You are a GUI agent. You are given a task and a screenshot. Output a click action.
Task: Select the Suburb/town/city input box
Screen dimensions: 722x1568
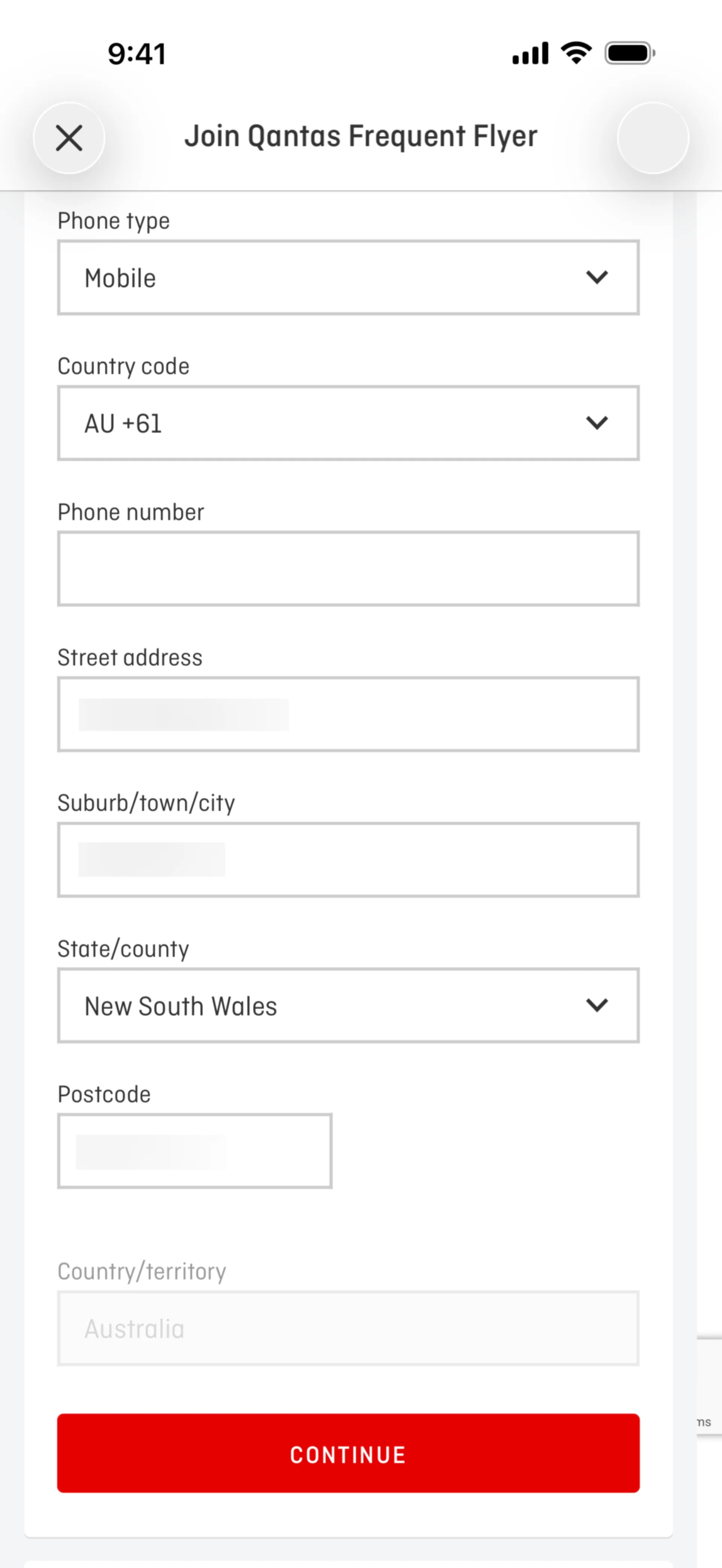click(348, 860)
